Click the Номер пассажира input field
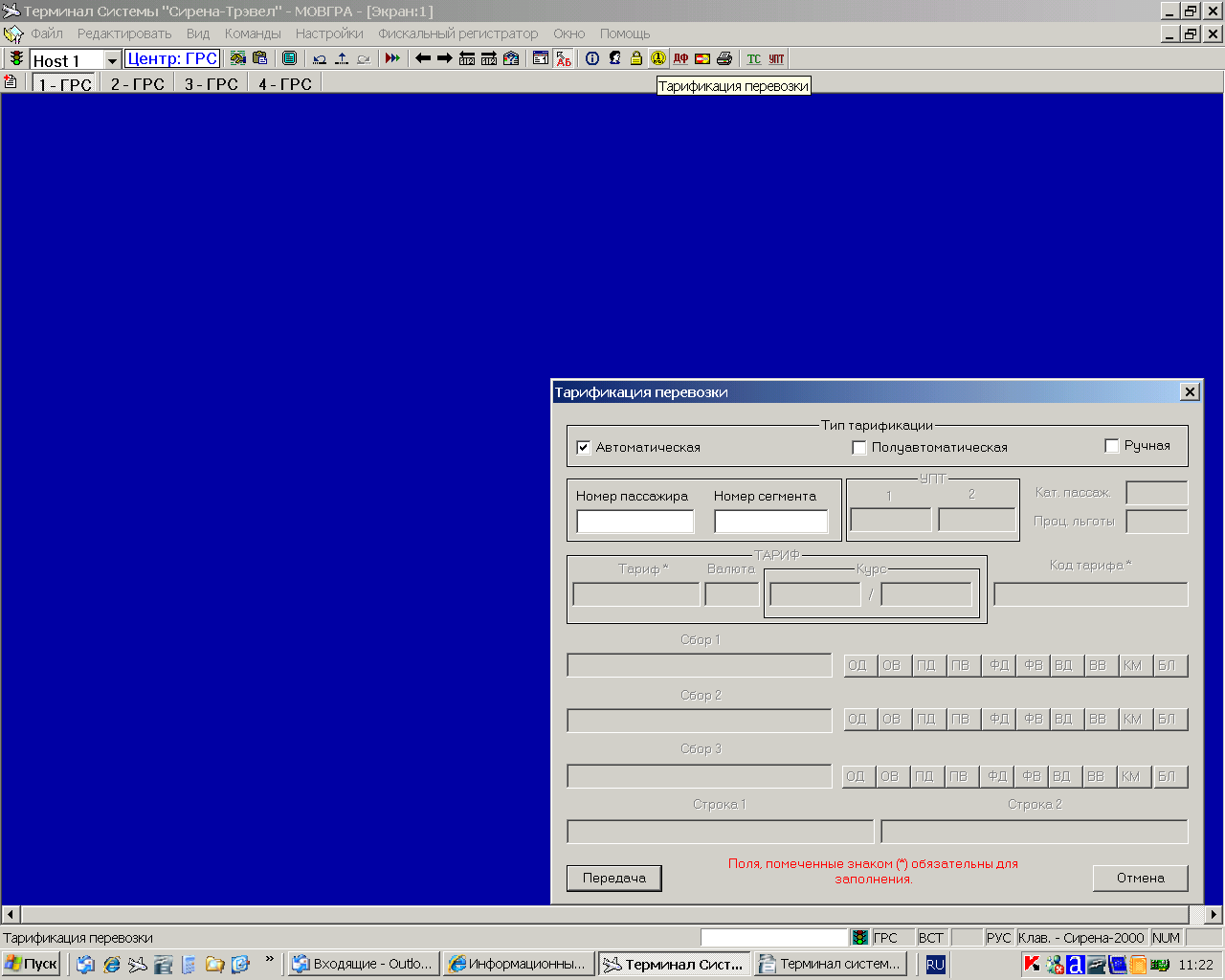Screen dimensions: 1225x980 pyautogui.click(x=635, y=522)
